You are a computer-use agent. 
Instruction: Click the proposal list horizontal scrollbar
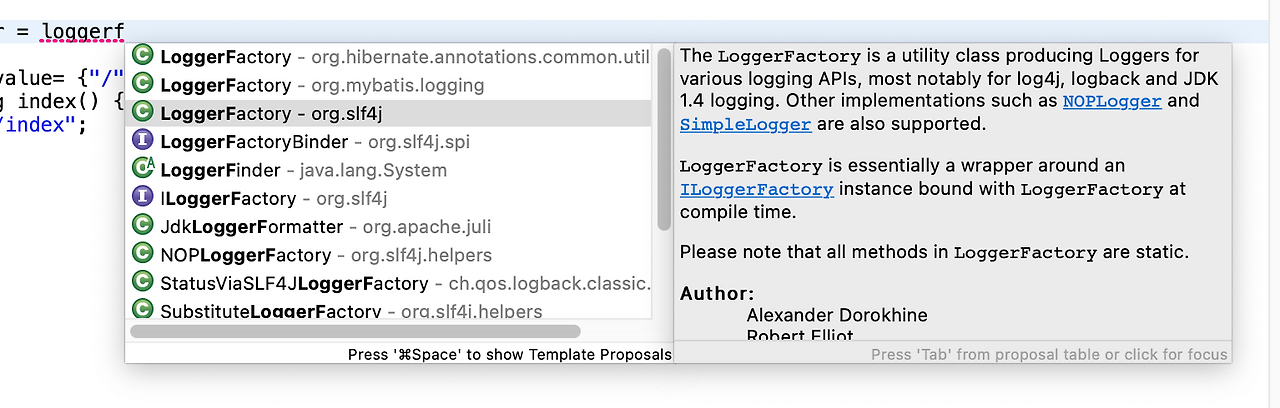click(355, 331)
